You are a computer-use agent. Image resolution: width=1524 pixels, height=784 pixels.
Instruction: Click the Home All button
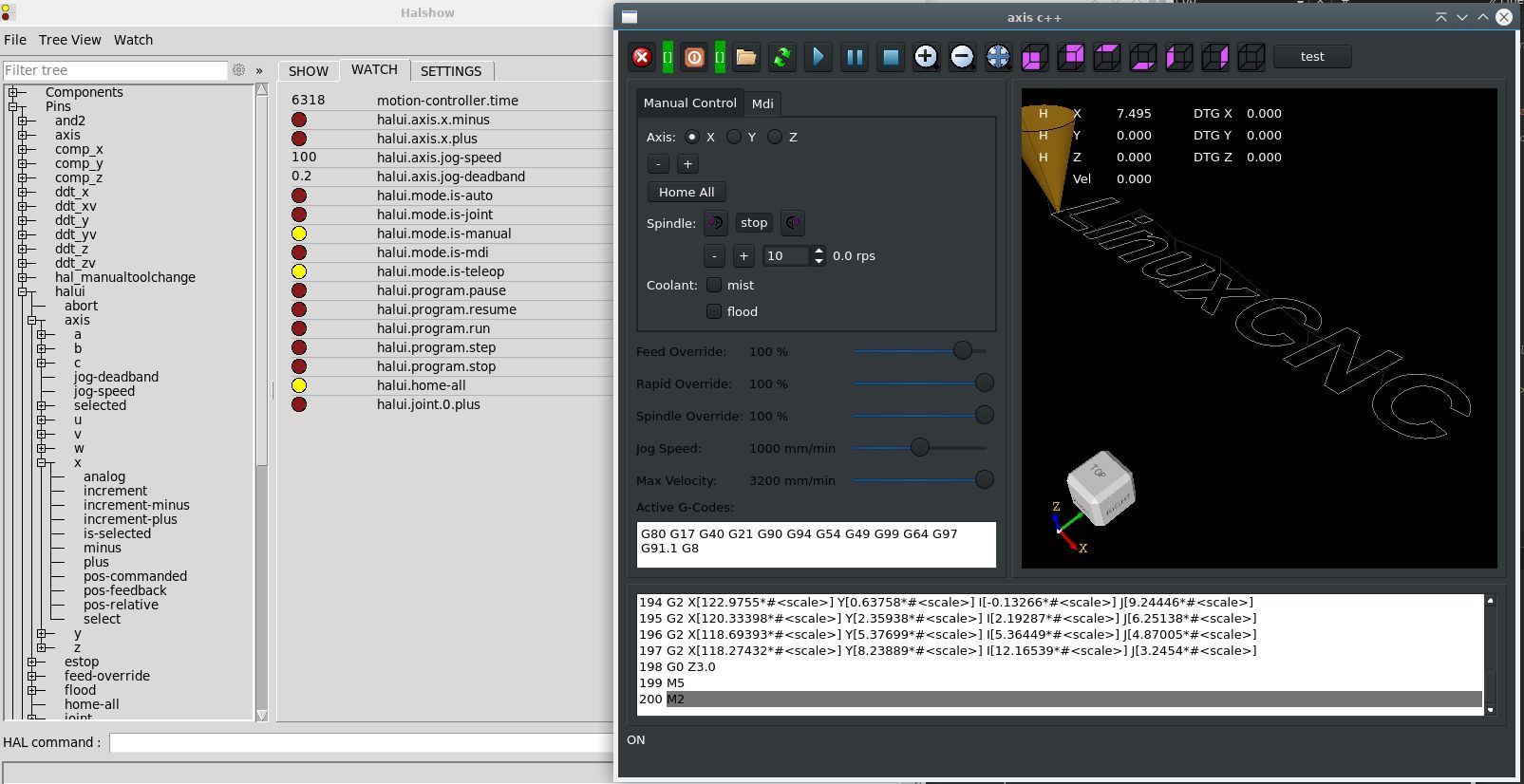click(687, 192)
